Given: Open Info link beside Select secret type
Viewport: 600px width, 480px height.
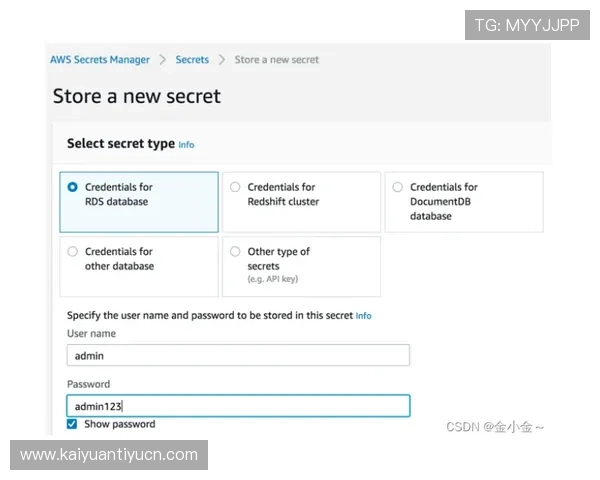Looking at the screenshot, I should click(186, 145).
